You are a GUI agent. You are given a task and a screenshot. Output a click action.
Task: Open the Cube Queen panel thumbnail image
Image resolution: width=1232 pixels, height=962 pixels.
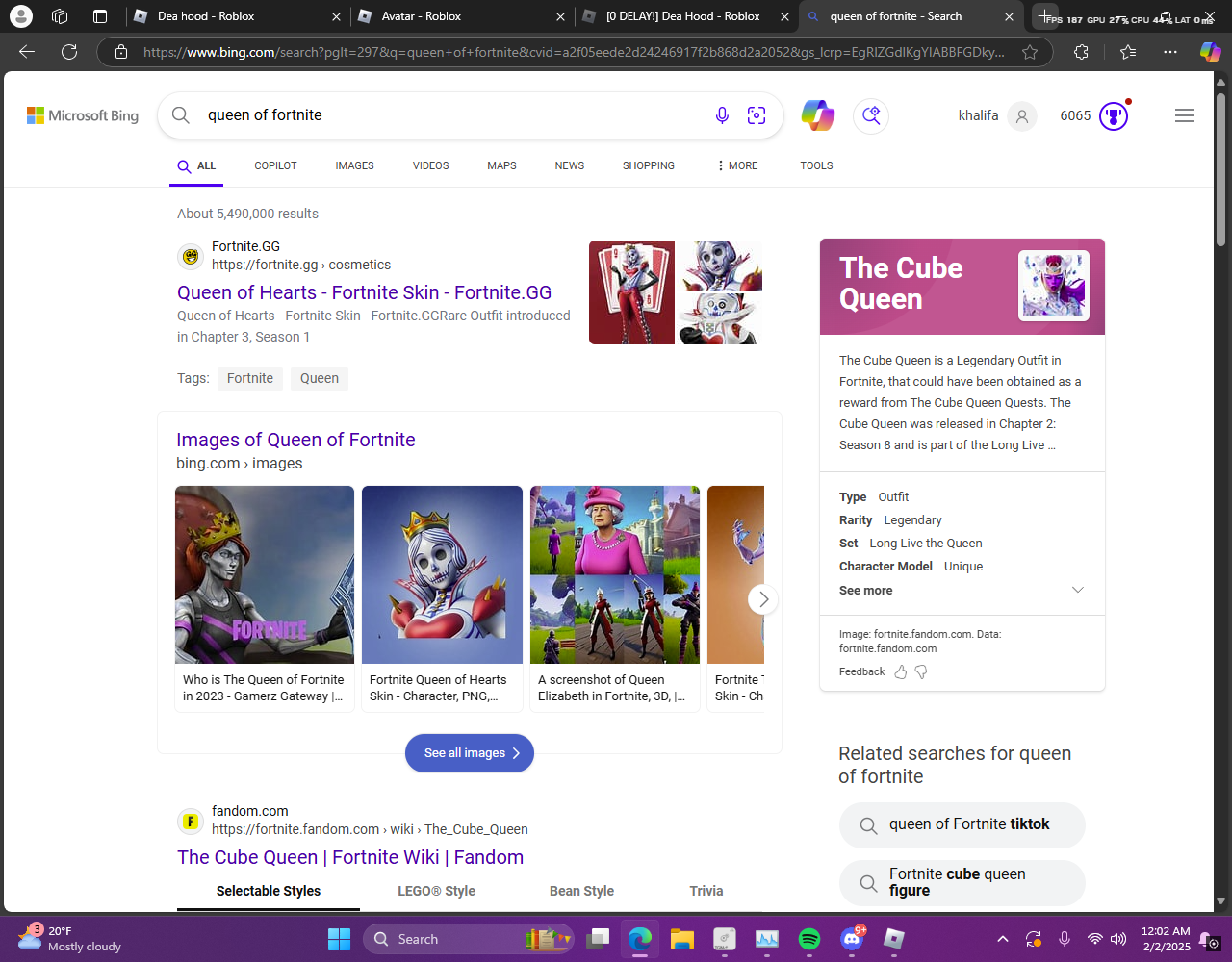pyautogui.click(x=1054, y=286)
